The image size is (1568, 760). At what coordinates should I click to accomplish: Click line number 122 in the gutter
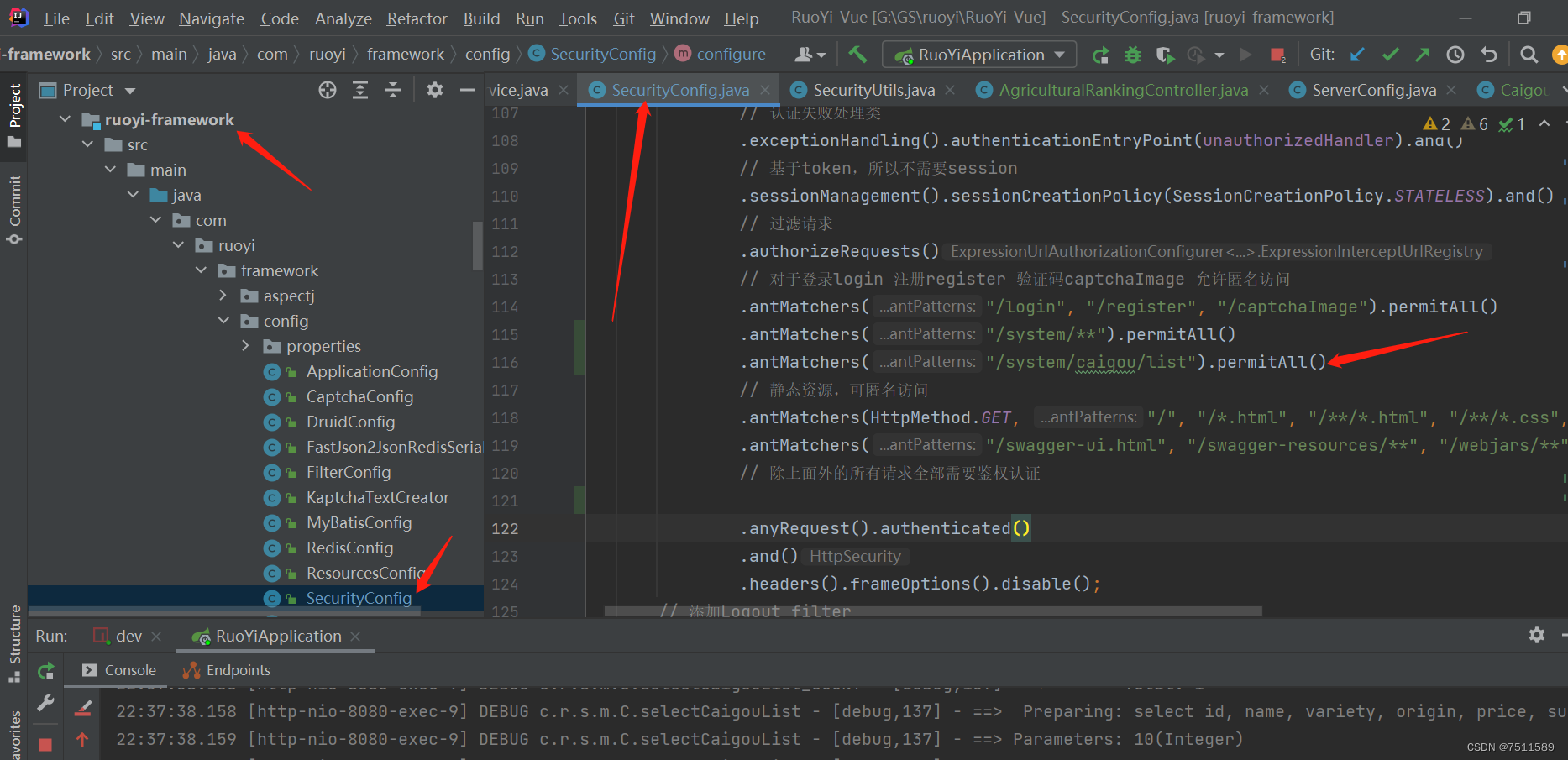505,528
